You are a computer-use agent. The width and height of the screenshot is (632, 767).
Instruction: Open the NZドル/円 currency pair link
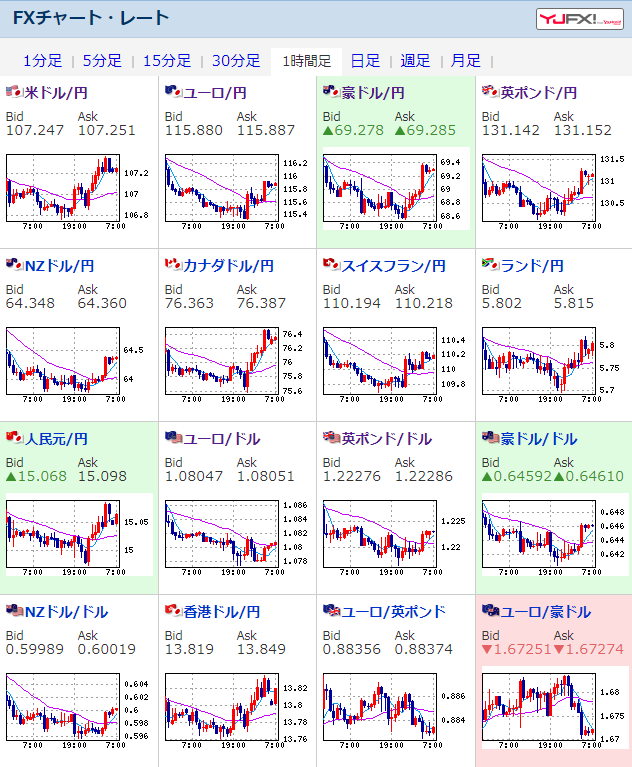(59, 266)
